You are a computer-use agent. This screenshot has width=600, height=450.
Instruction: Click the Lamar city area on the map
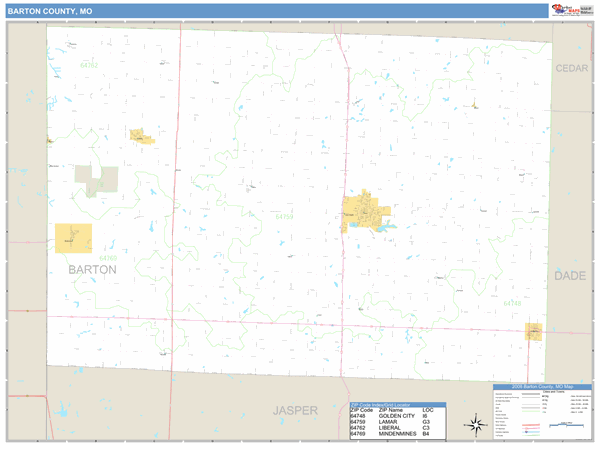[364, 214]
